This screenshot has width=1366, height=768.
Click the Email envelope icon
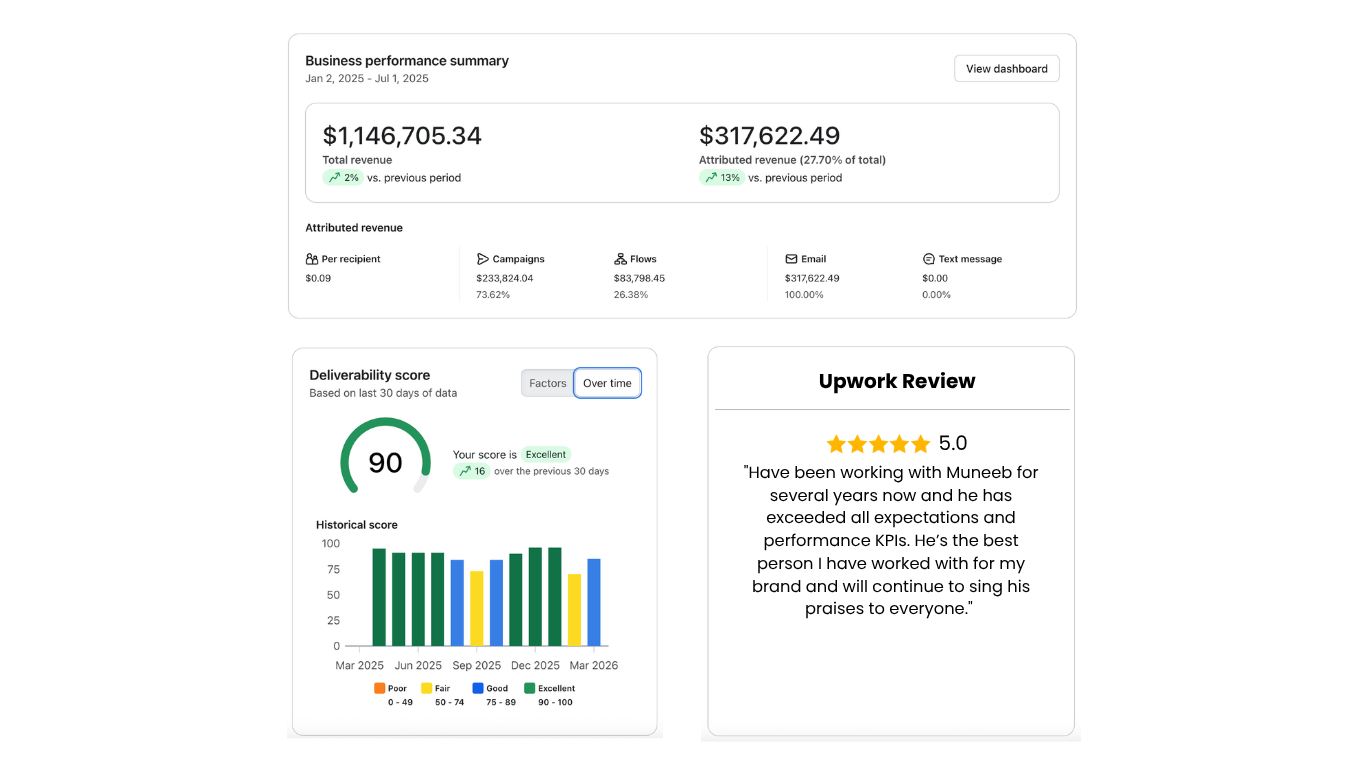pyautogui.click(x=791, y=259)
